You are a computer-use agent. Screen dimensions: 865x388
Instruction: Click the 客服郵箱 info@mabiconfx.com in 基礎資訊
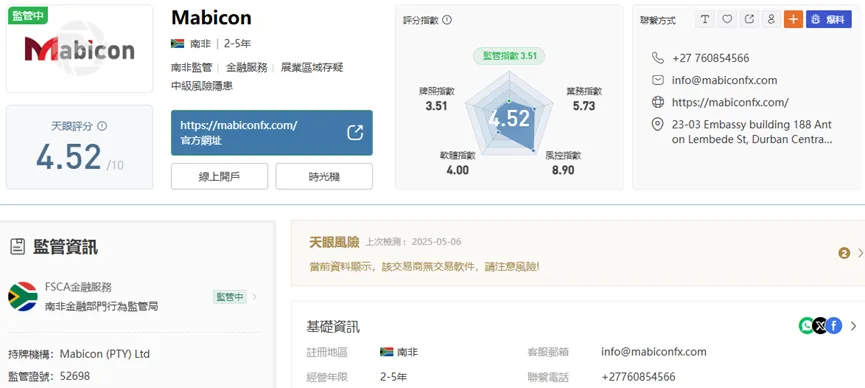[x=654, y=352]
